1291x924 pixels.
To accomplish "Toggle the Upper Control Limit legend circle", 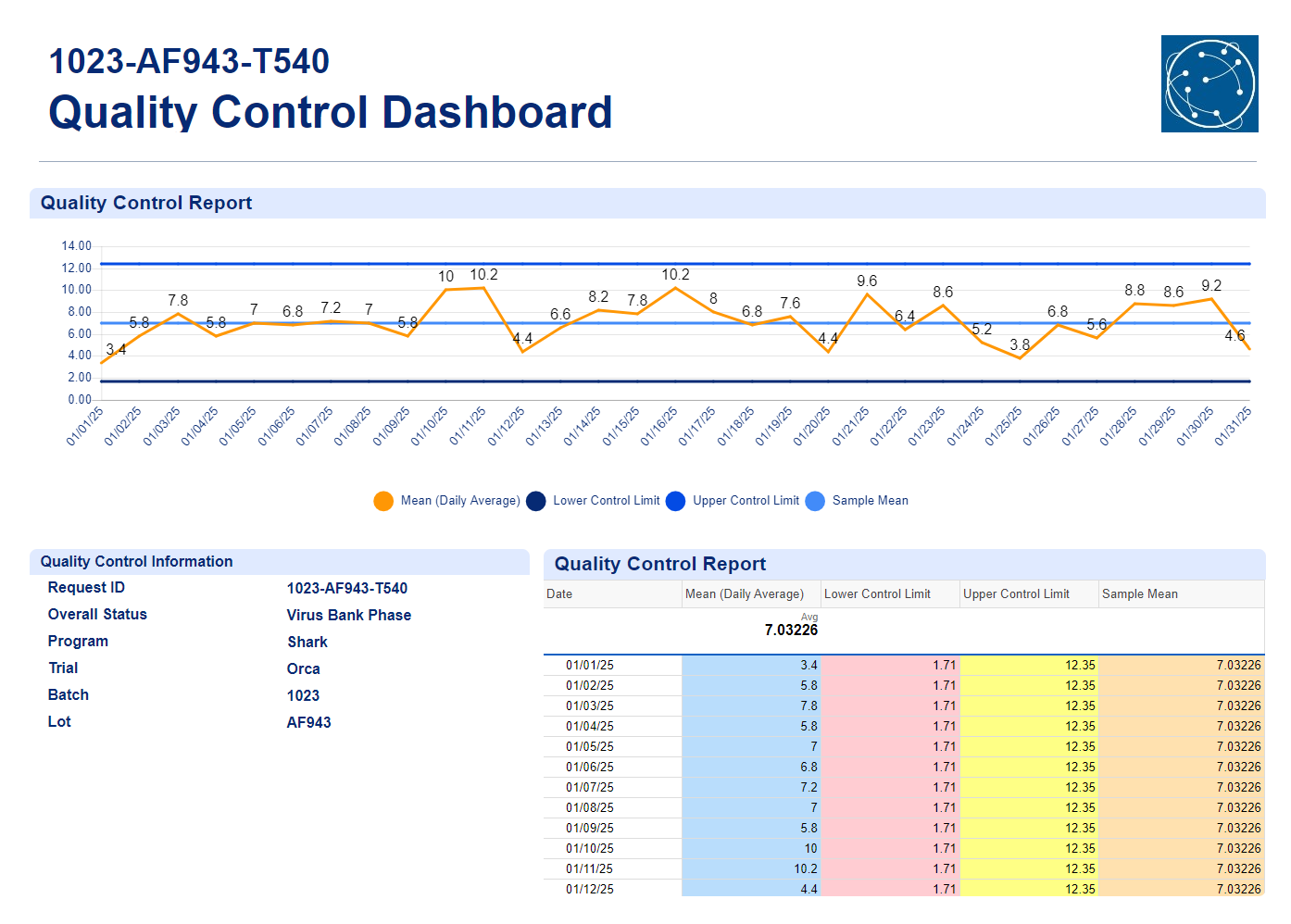I will click(x=676, y=501).
